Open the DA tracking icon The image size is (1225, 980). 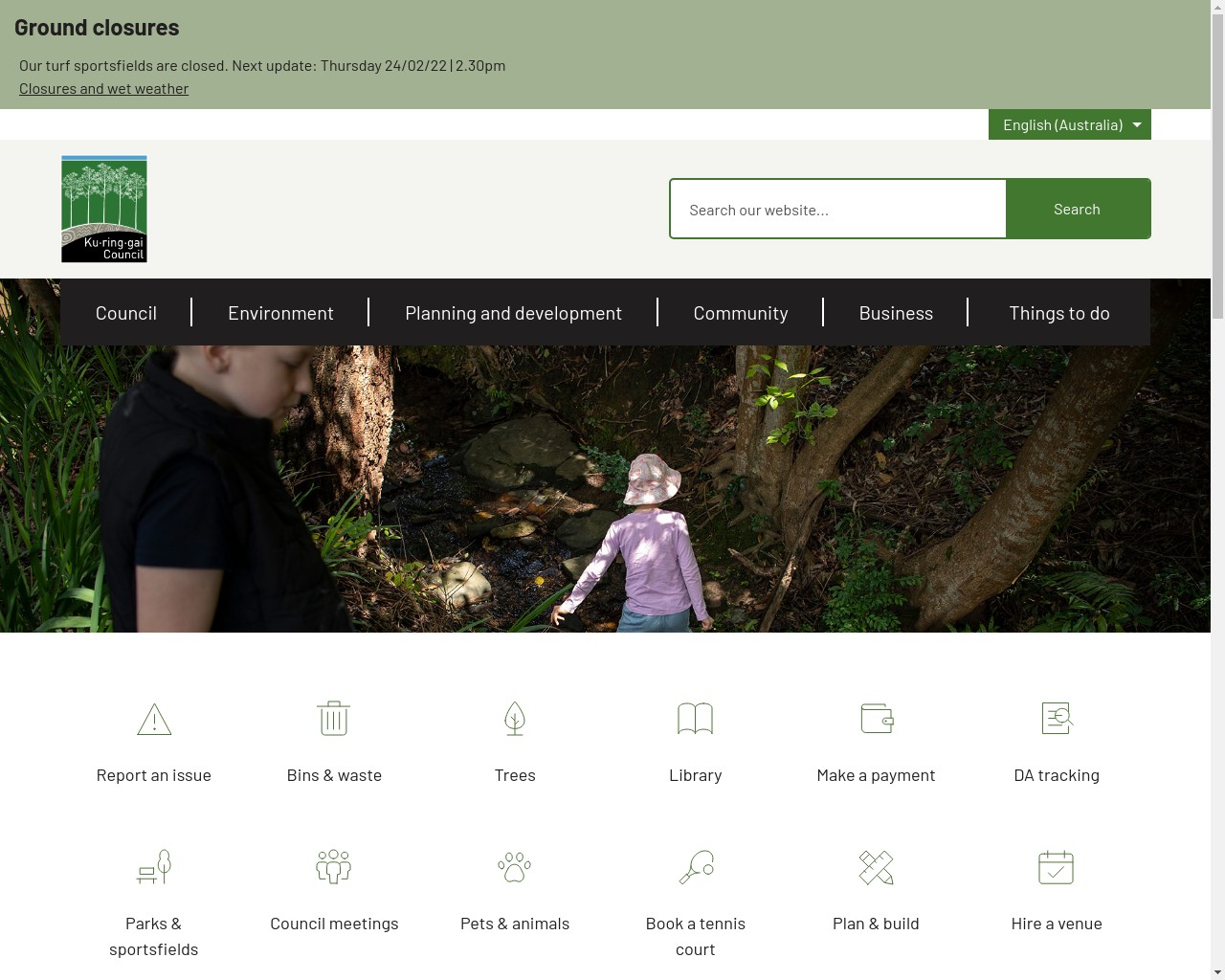pos(1057,719)
